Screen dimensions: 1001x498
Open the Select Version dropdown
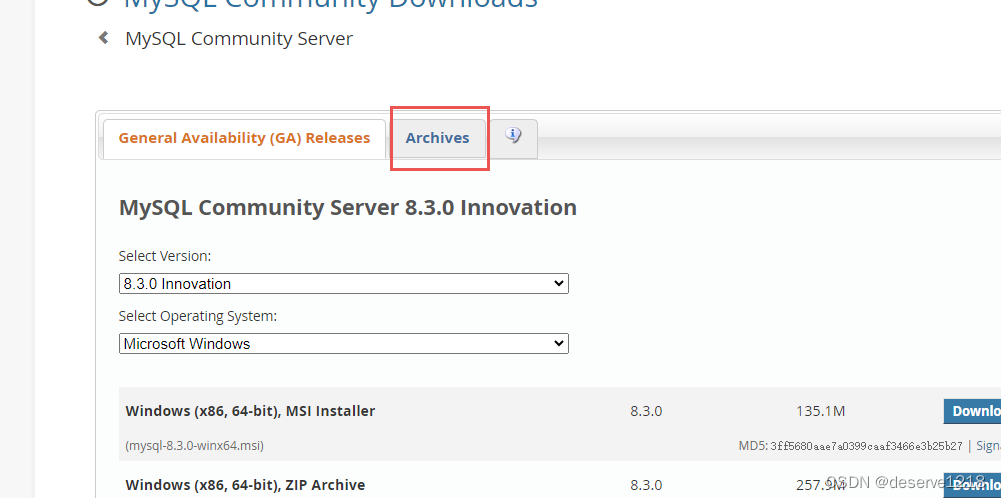[343, 283]
